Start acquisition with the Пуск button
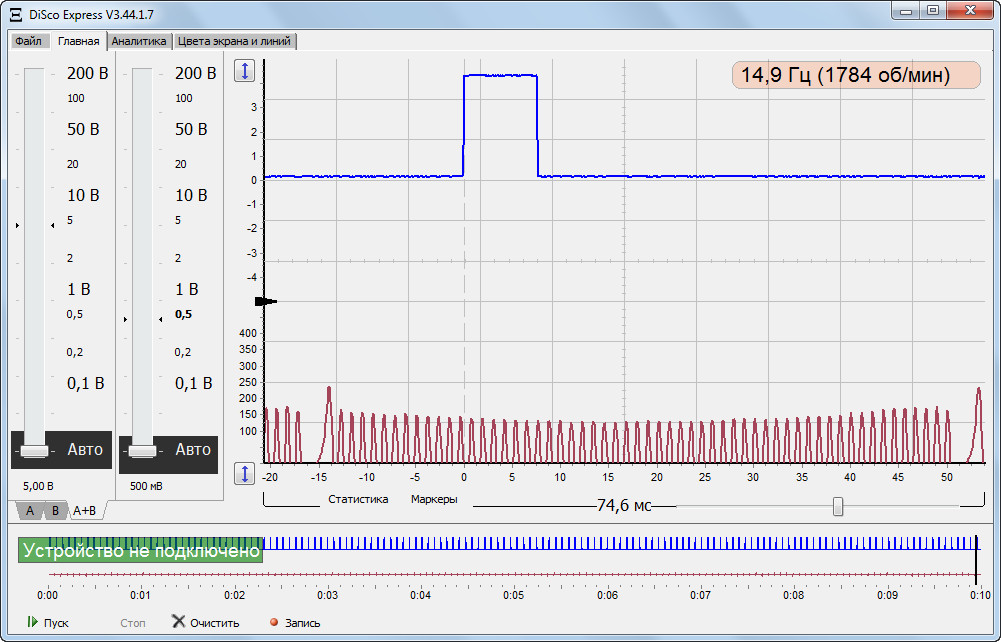This screenshot has height=642, width=1001. 47,622
